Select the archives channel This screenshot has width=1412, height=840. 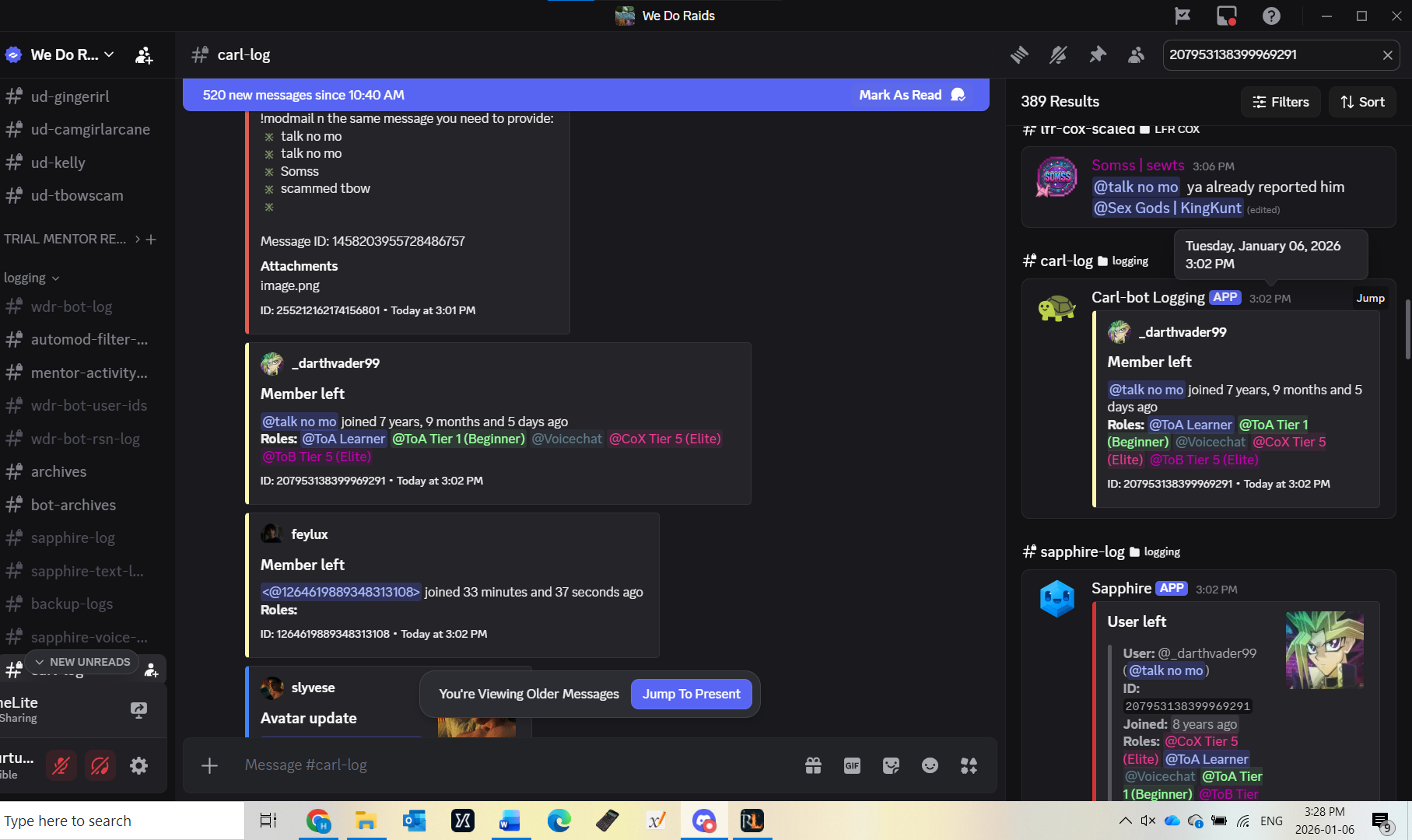pyautogui.click(x=58, y=471)
